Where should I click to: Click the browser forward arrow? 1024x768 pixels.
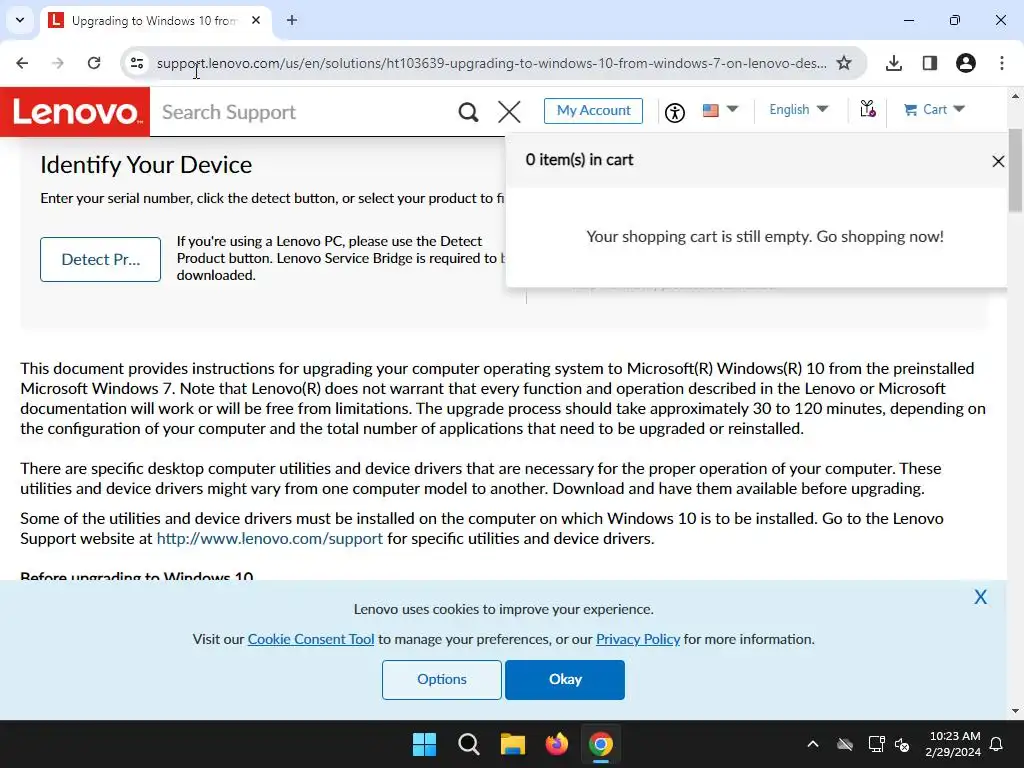pyautogui.click(x=58, y=63)
